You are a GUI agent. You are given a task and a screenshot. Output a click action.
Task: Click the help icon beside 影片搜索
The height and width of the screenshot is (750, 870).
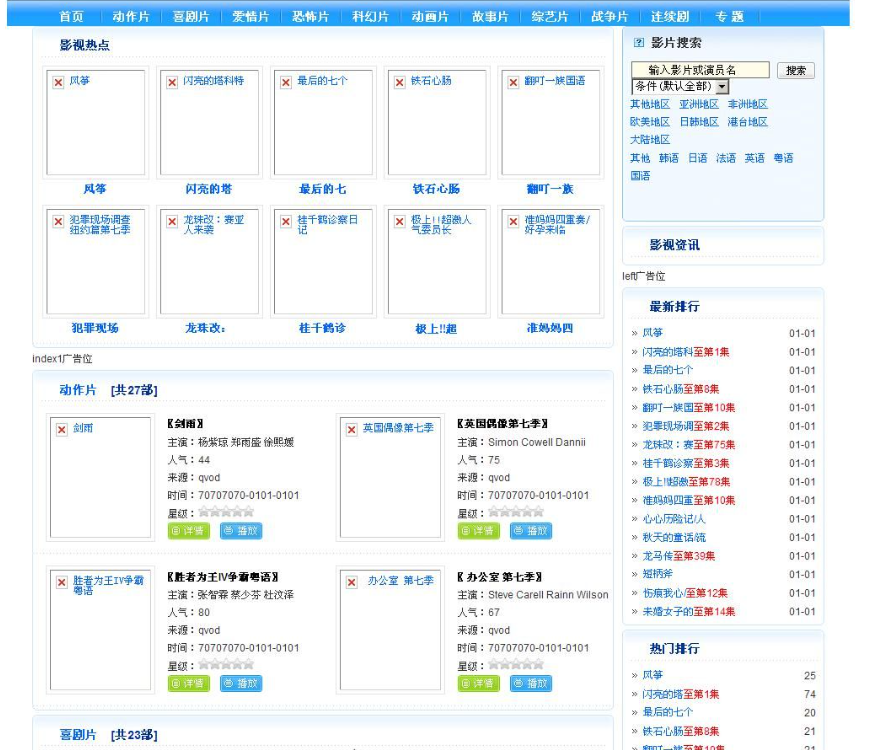click(639, 44)
